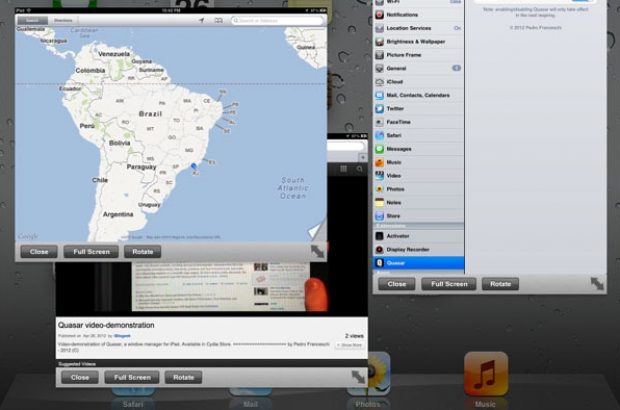Select Display Recorder in Settings

(x=418, y=250)
